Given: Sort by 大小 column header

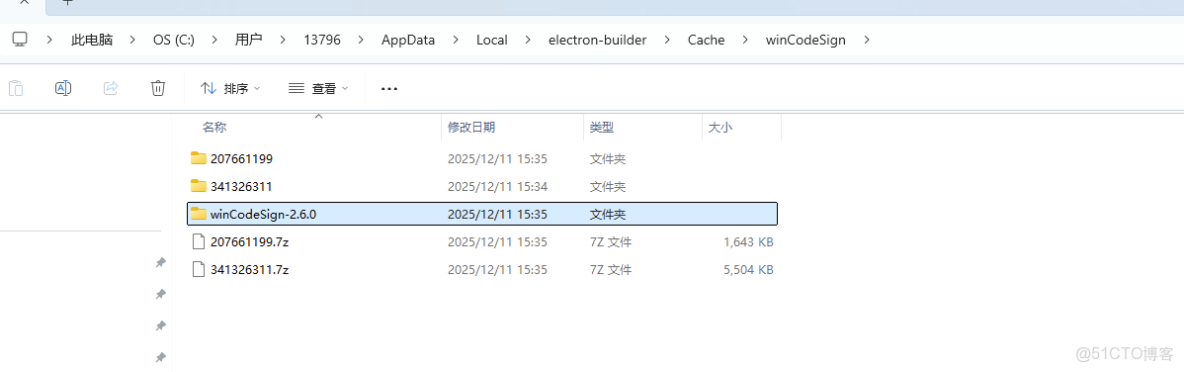Looking at the screenshot, I should pyautogui.click(x=720, y=128).
